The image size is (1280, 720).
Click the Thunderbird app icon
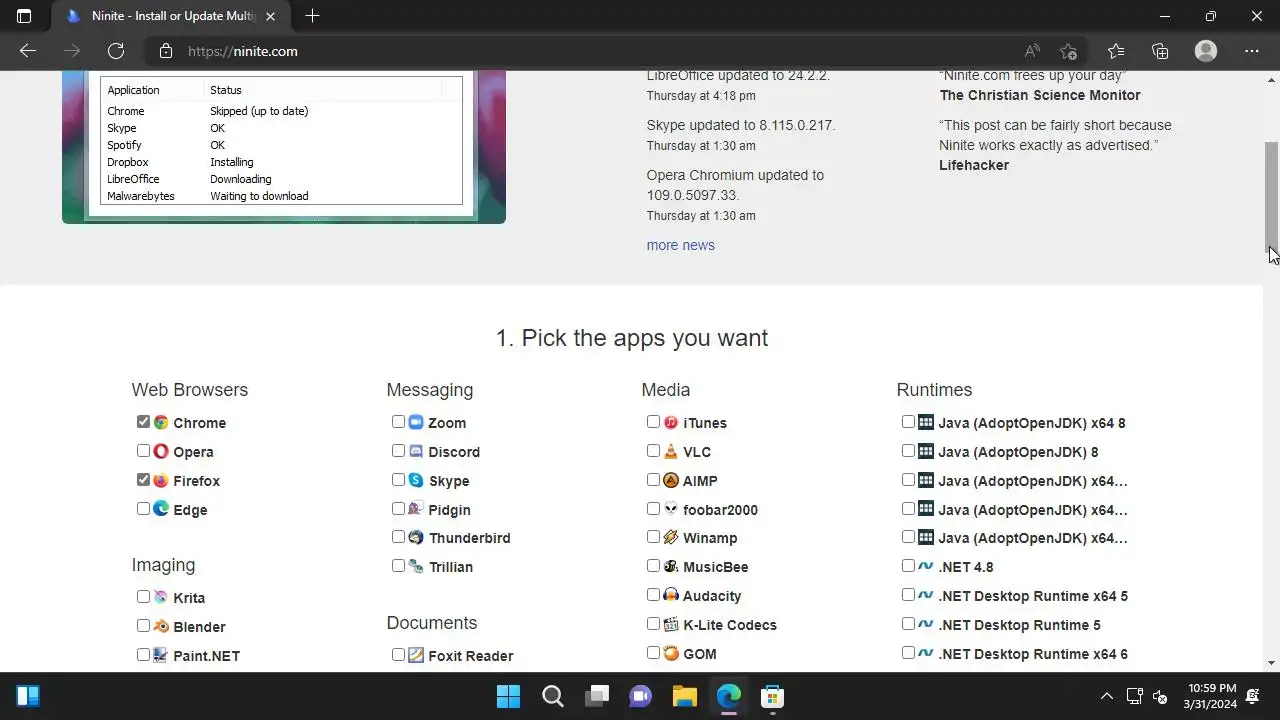pos(416,537)
